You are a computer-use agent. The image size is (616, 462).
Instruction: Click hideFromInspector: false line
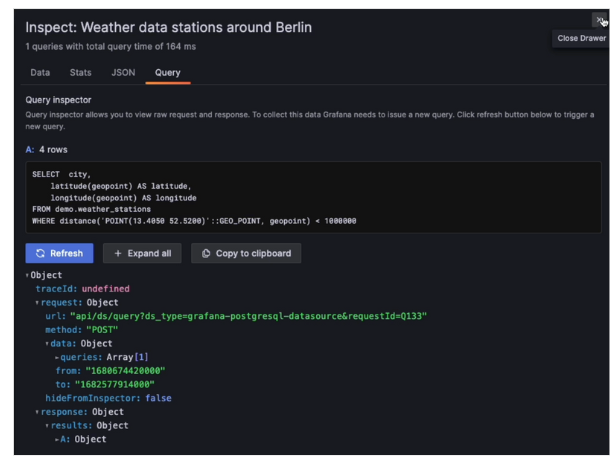pyautogui.click(x=108, y=398)
